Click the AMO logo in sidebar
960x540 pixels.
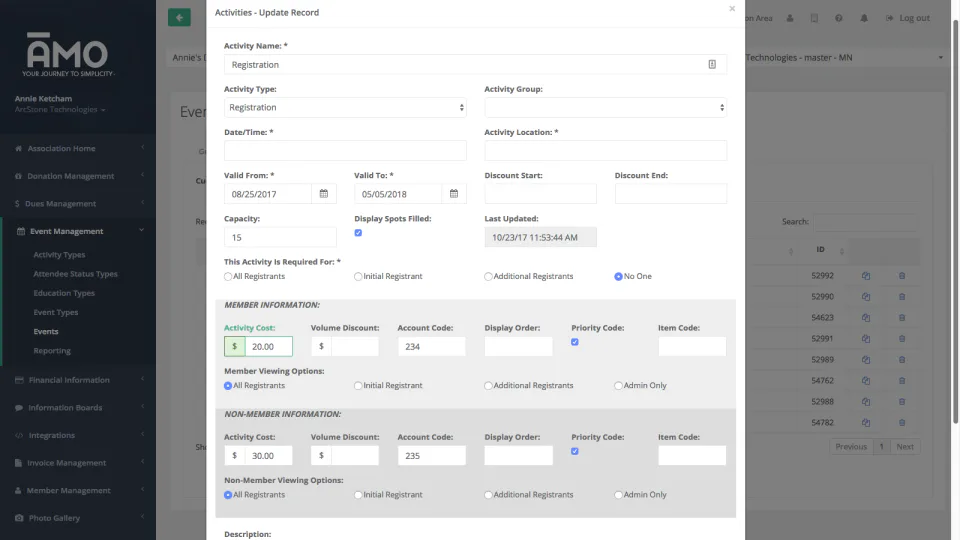tap(67, 54)
